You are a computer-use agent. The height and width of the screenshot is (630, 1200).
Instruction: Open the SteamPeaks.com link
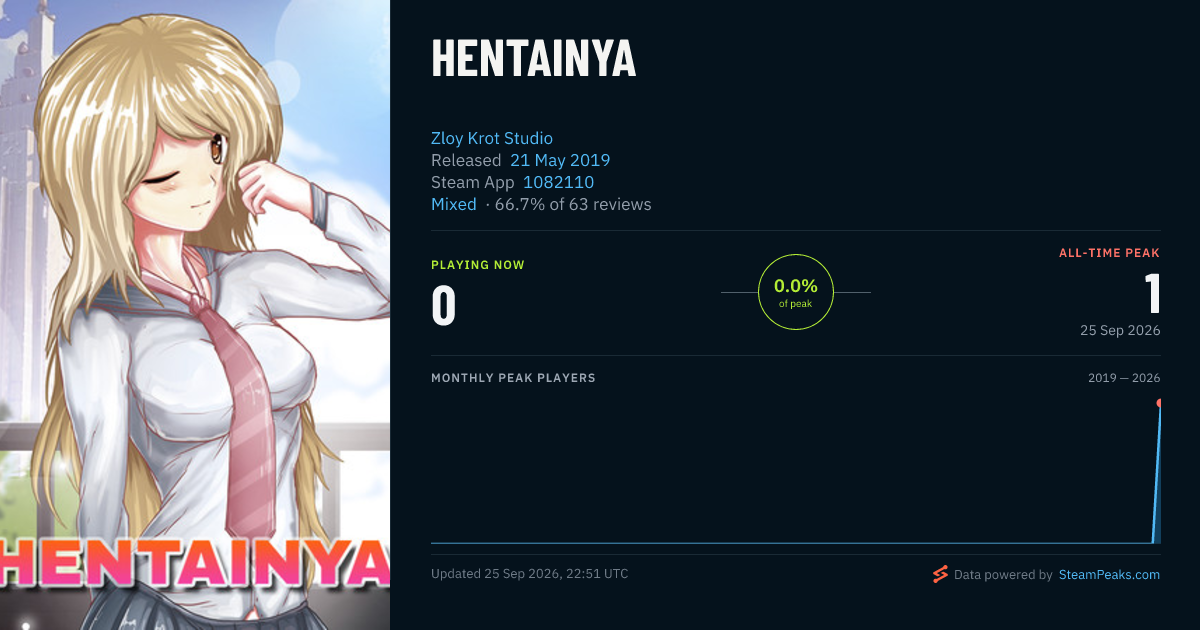click(x=1109, y=575)
